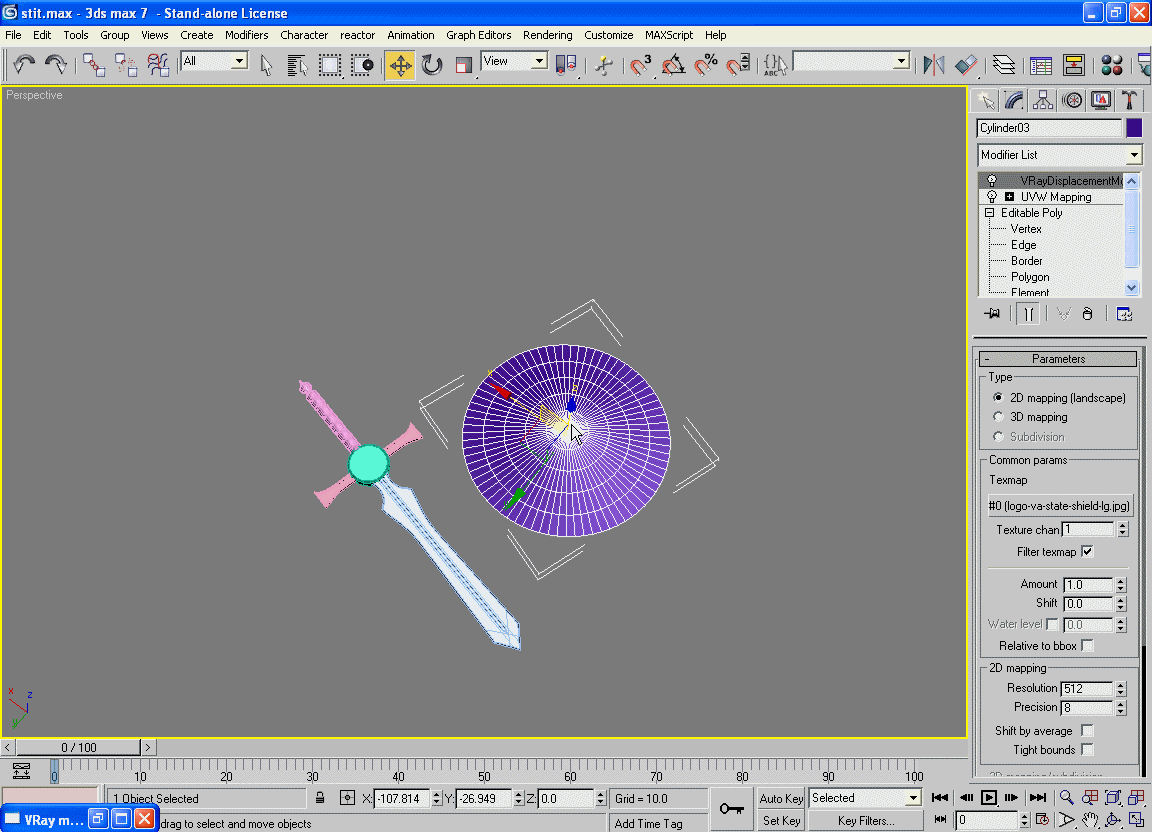This screenshot has height=832, width=1152.
Task: Open the Utilities panel hammer icon
Action: pos(1129,100)
